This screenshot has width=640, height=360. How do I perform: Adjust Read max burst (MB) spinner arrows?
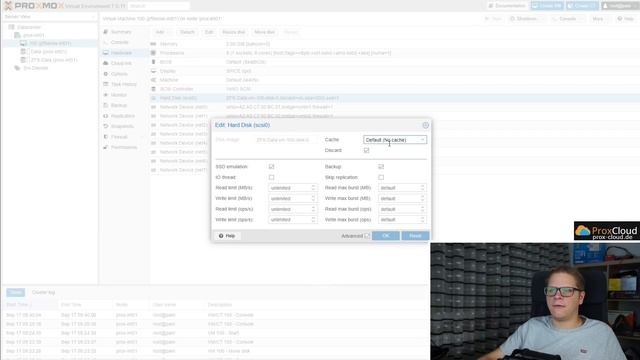point(422,188)
